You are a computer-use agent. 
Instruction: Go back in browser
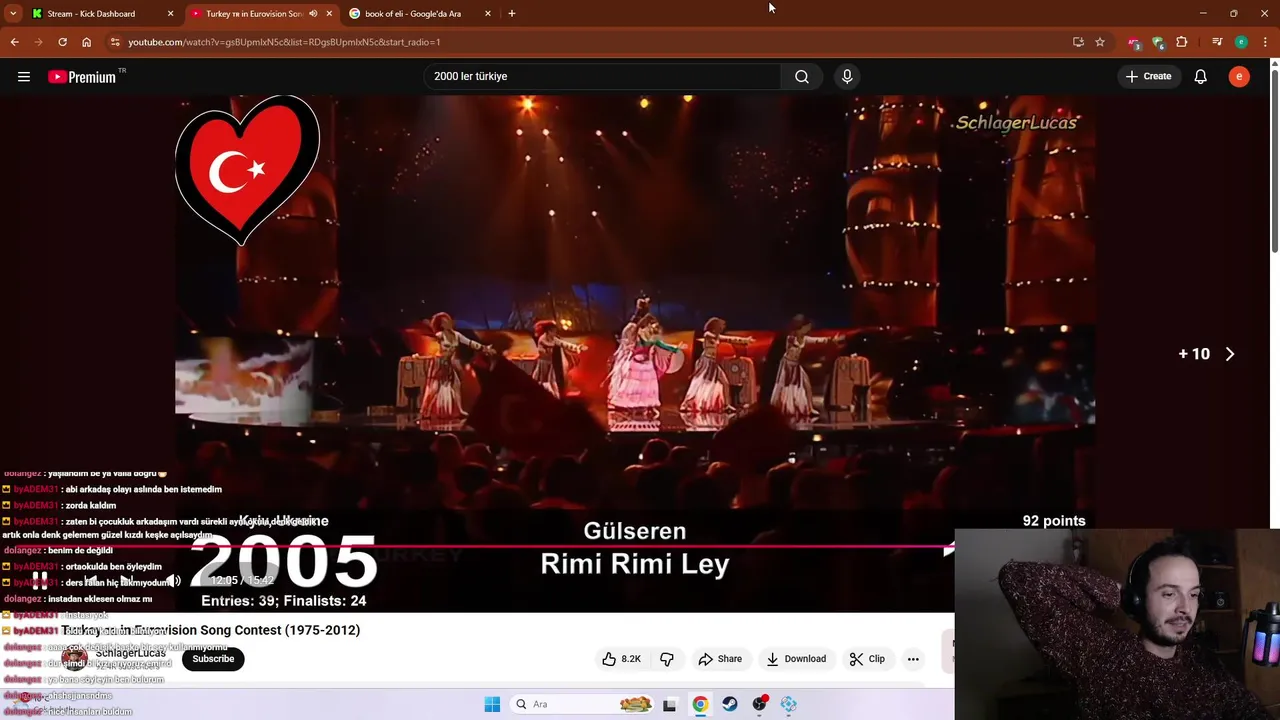pos(14,42)
